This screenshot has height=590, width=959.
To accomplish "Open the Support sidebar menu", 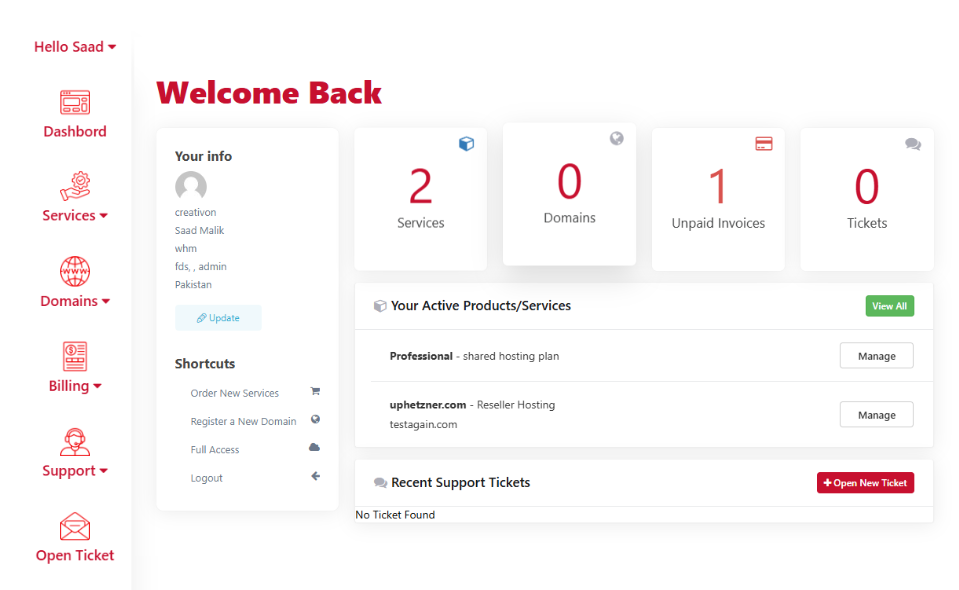I will point(74,470).
